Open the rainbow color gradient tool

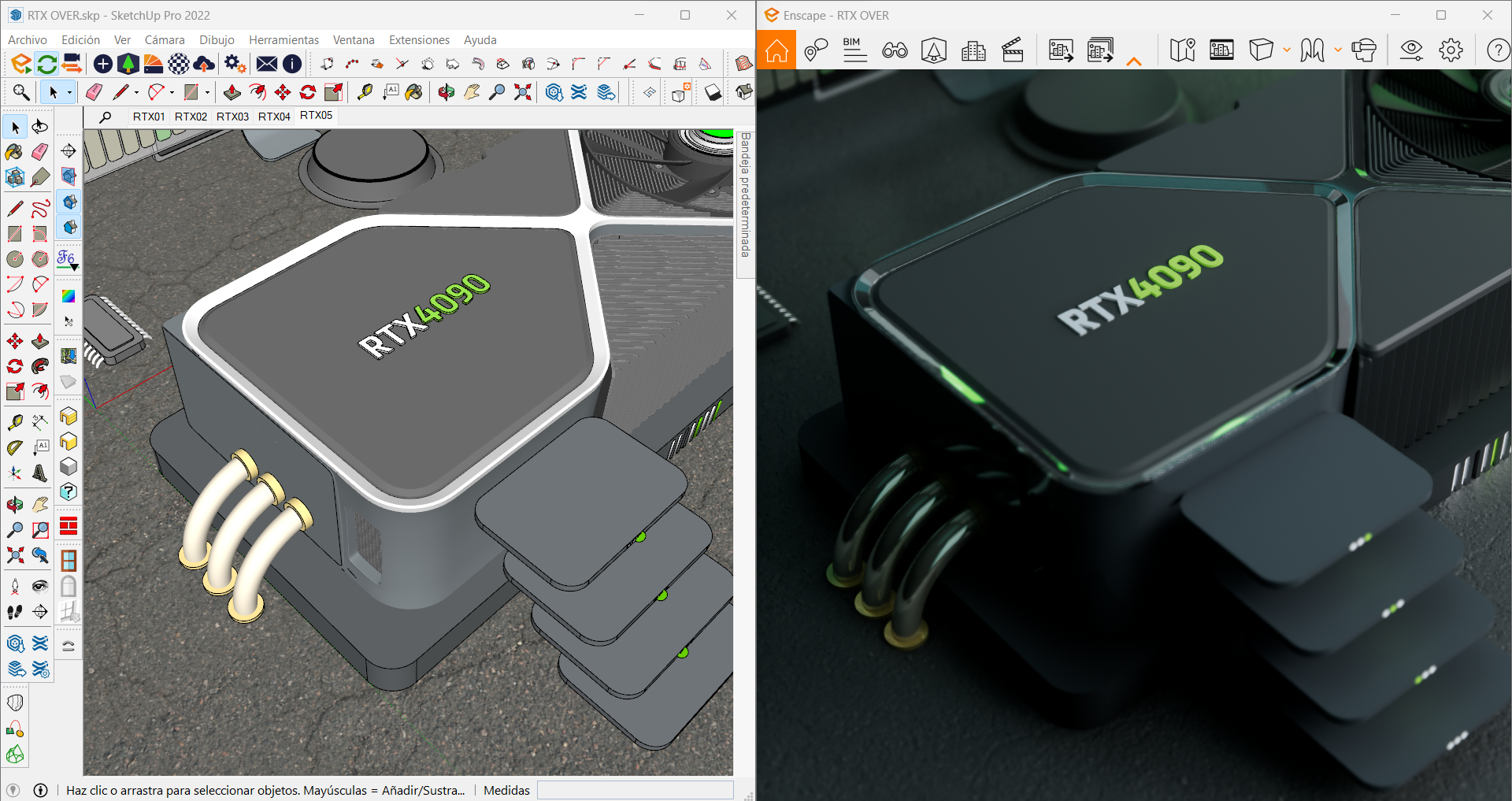click(69, 296)
